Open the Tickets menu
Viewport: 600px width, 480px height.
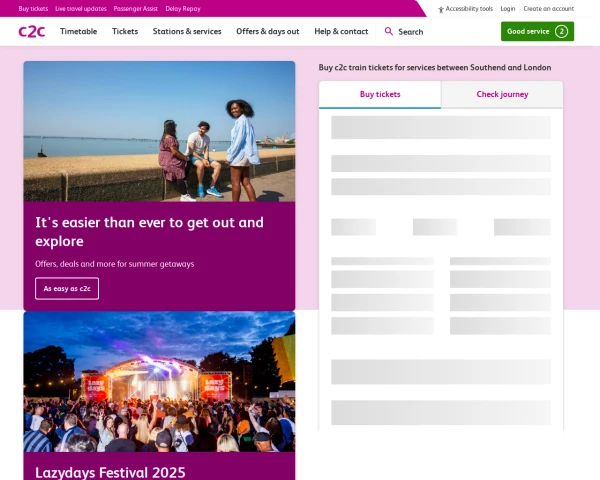[x=125, y=31]
